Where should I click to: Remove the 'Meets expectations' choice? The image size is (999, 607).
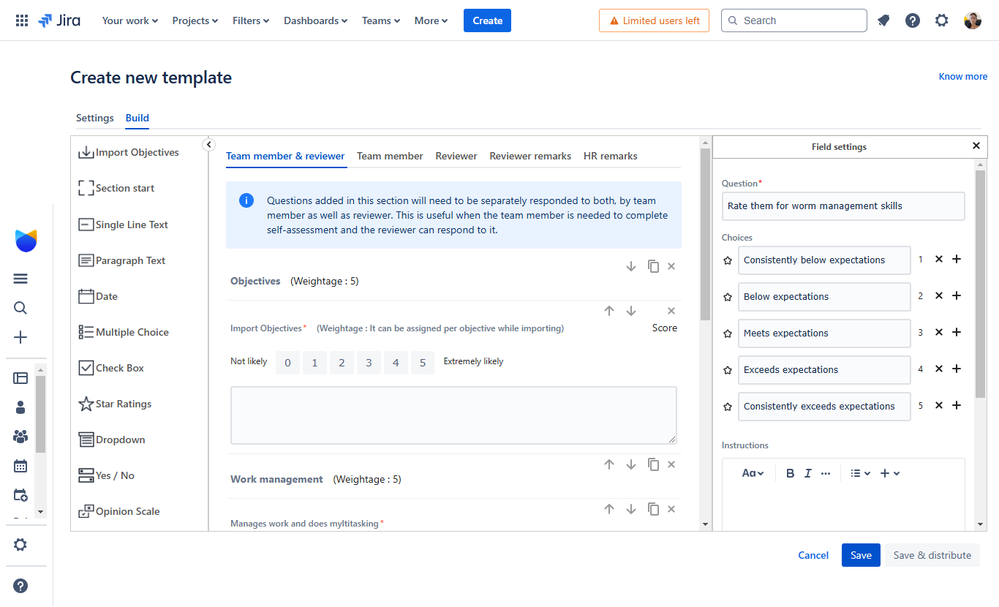point(938,332)
